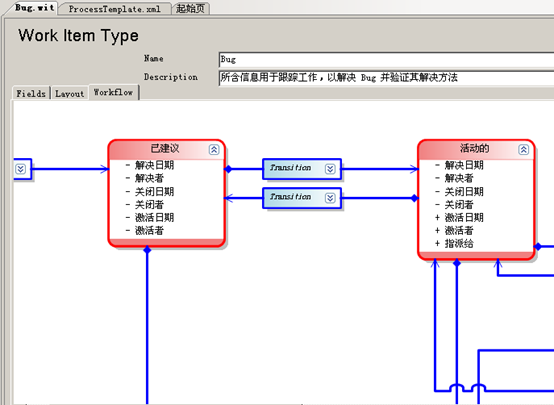Image resolution: width=554 pixels, height=405 pixels.
Task: Click 关闭者 in the 已建议 state
Action: coord(149,205)
